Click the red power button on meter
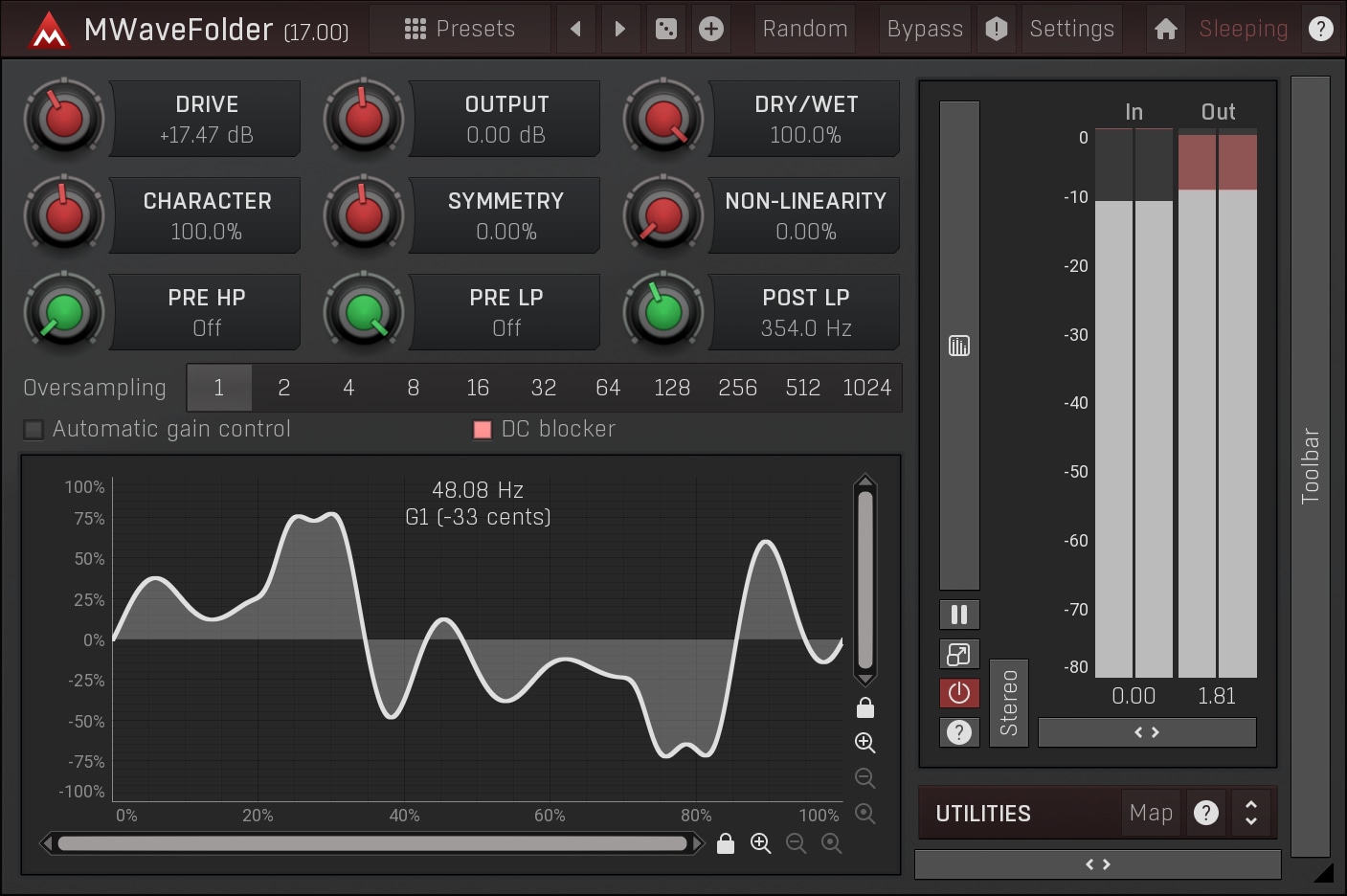1347x896 pixels. [958, 693]
